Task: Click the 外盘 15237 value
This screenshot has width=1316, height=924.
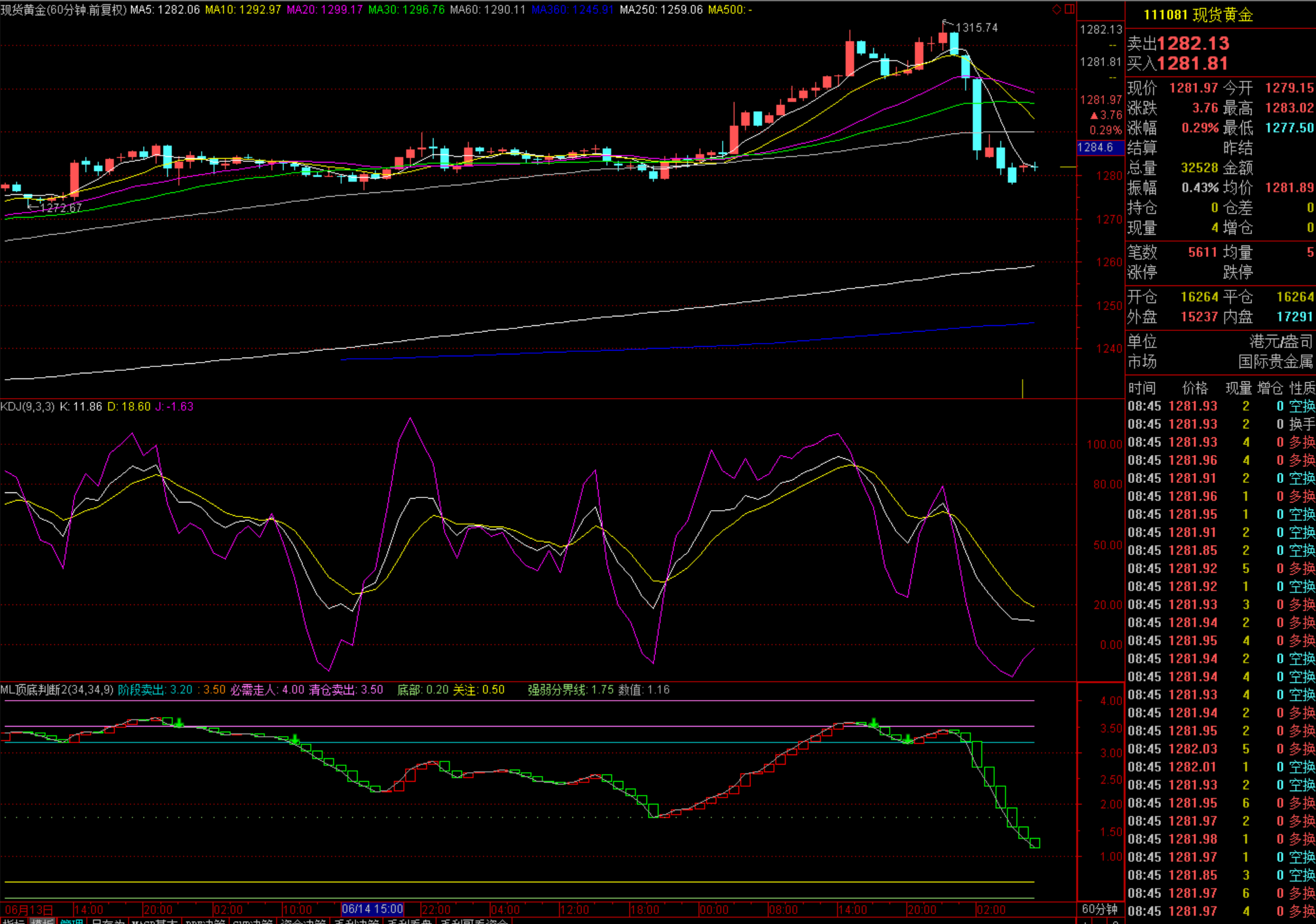Action: pos(1200,316)
